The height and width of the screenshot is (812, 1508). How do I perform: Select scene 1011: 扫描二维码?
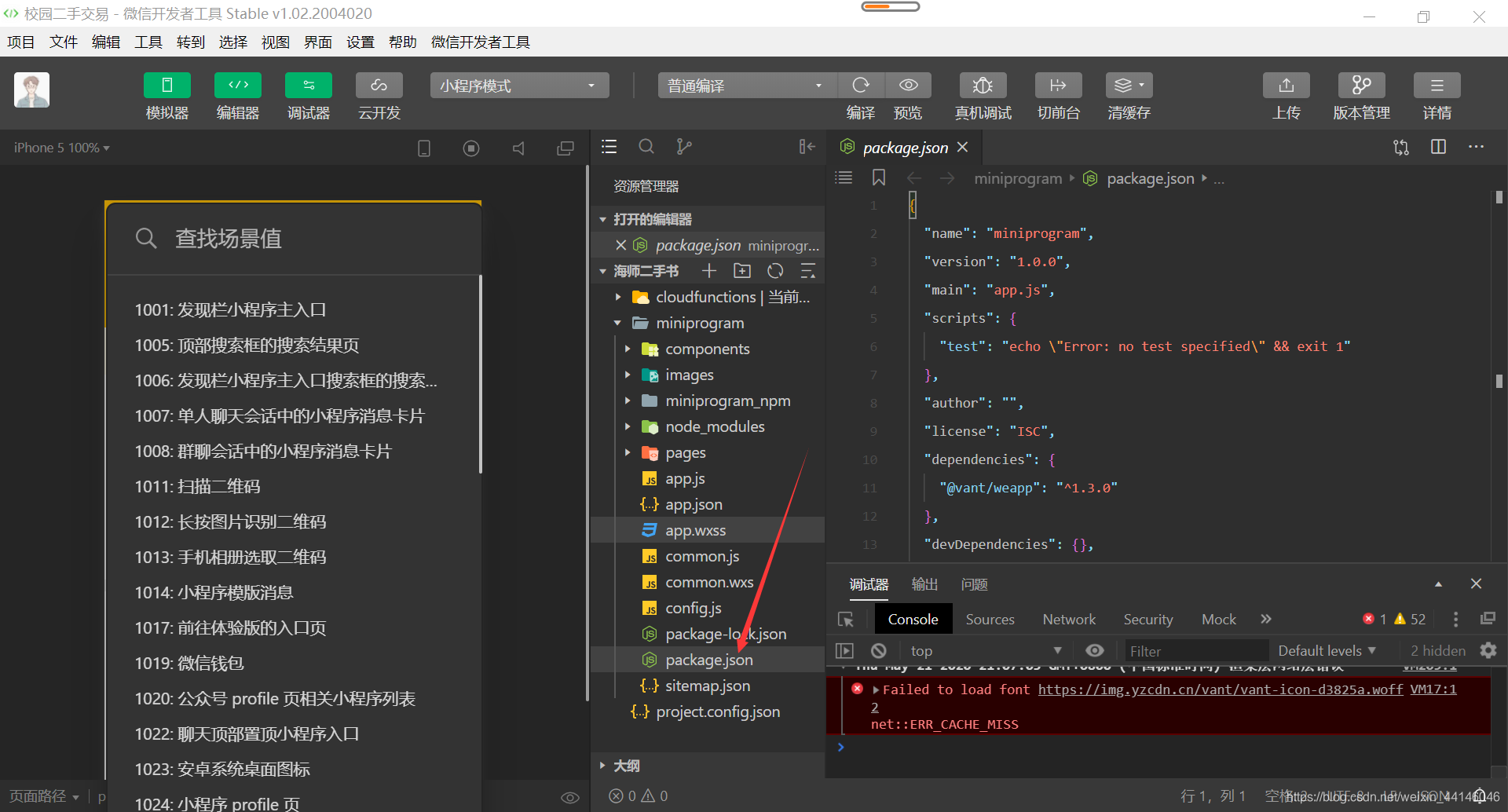(197, 486)
